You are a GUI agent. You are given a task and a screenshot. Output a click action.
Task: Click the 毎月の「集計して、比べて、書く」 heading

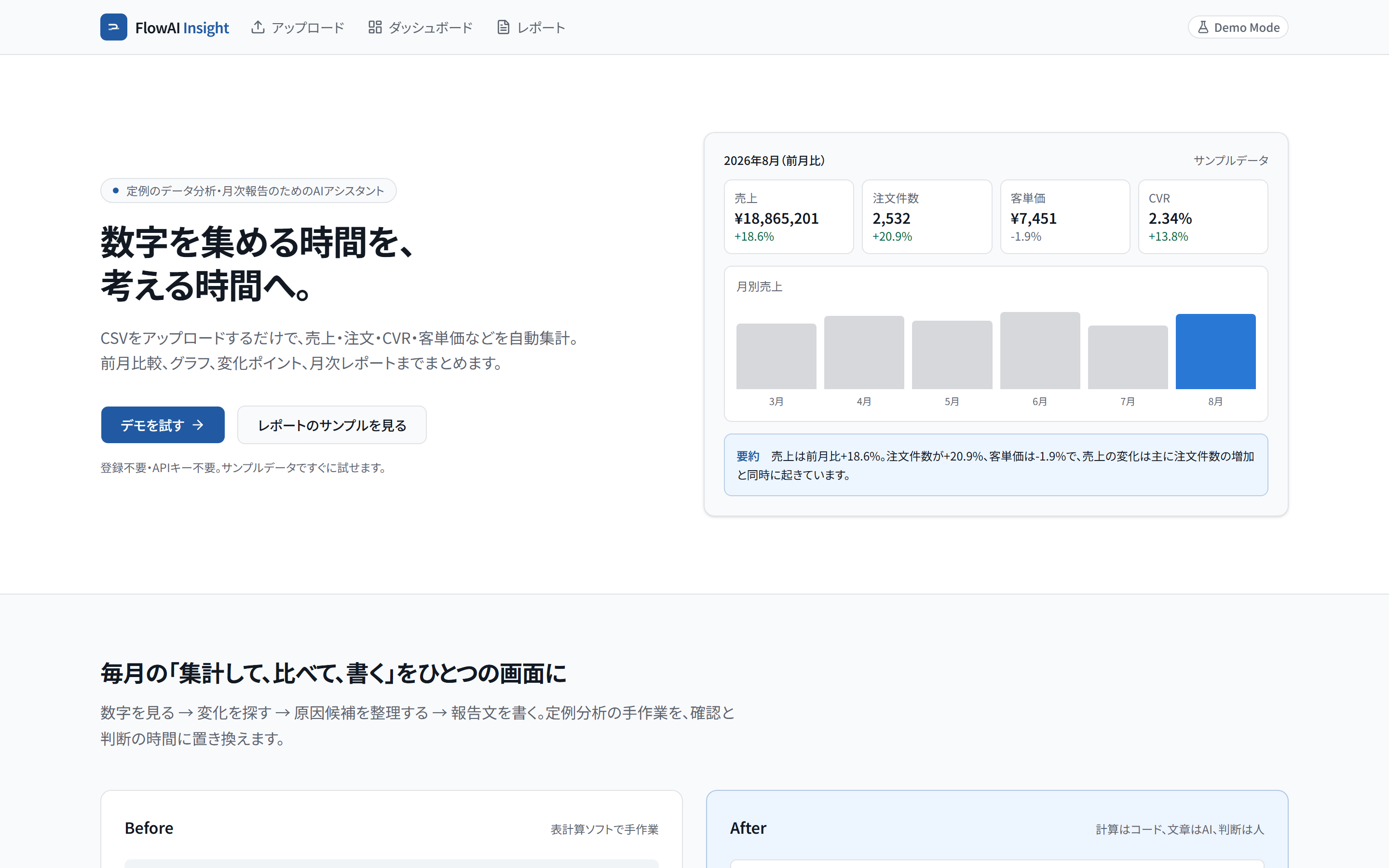[333, 673]
